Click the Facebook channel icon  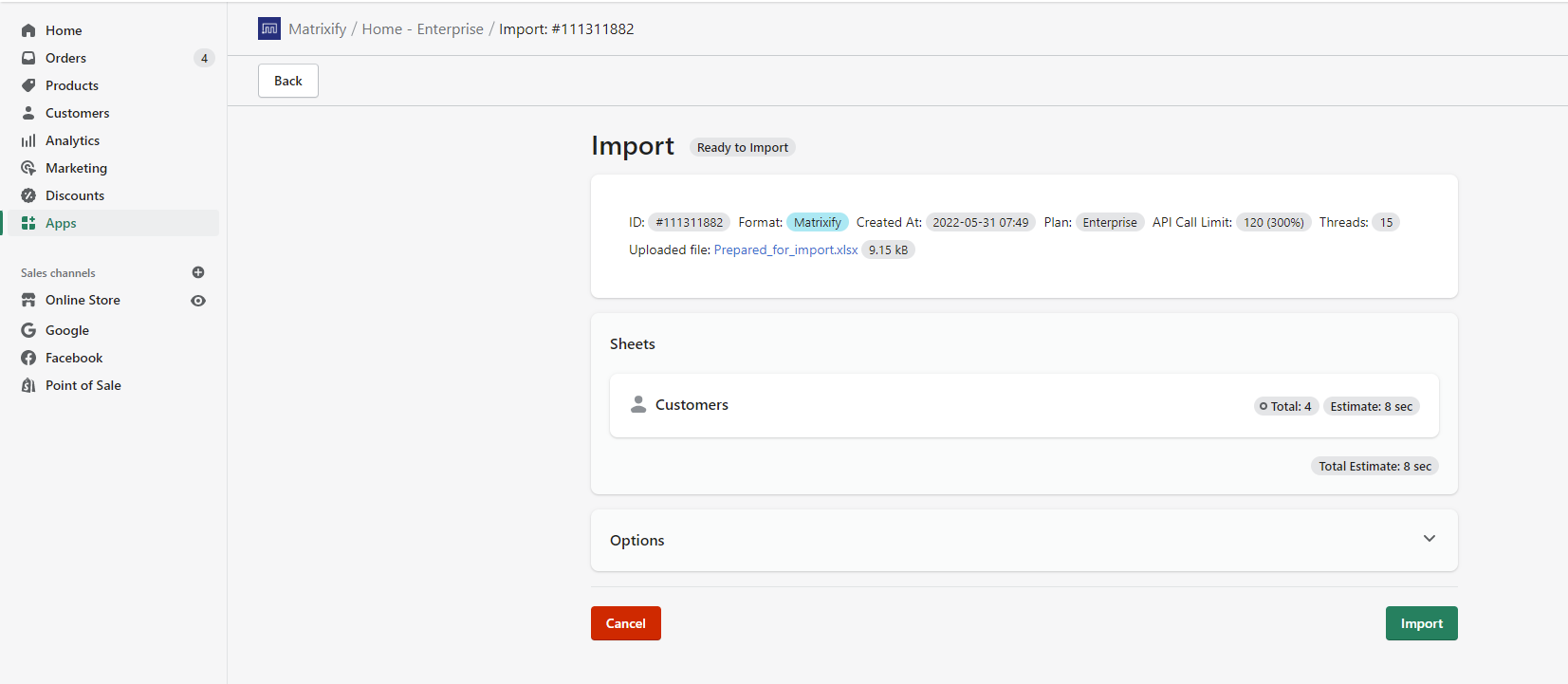pos(28,358)
